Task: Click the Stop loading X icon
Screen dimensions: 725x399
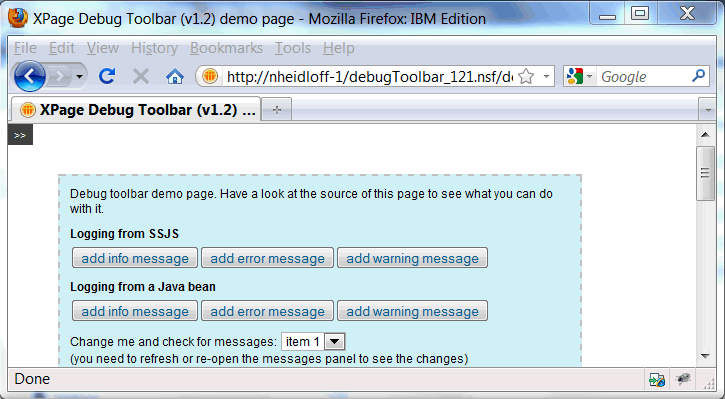Action: coord(141,76)
